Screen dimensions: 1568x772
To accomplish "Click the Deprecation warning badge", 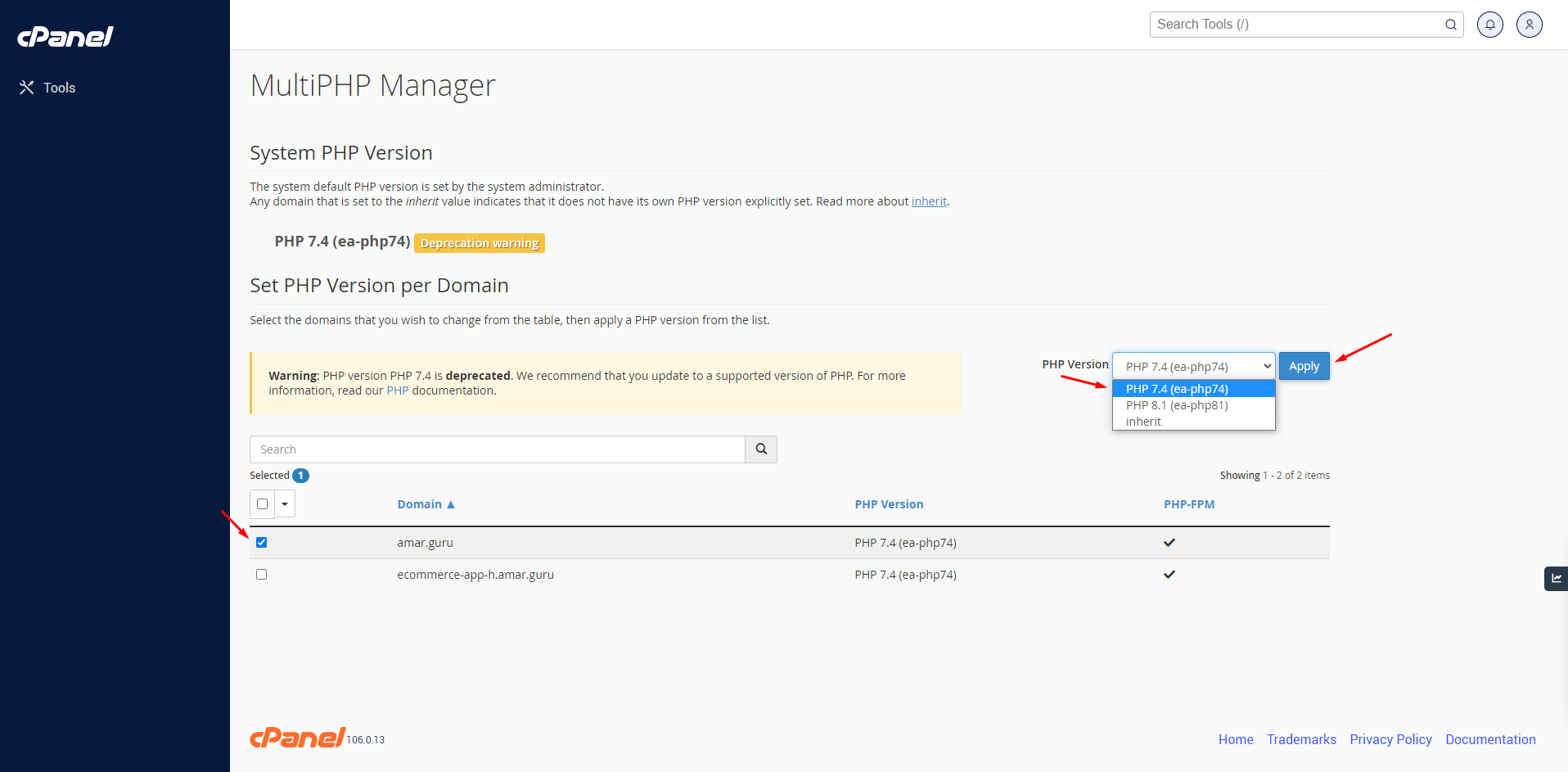I will pyautogui.click(x=480, y=243).
